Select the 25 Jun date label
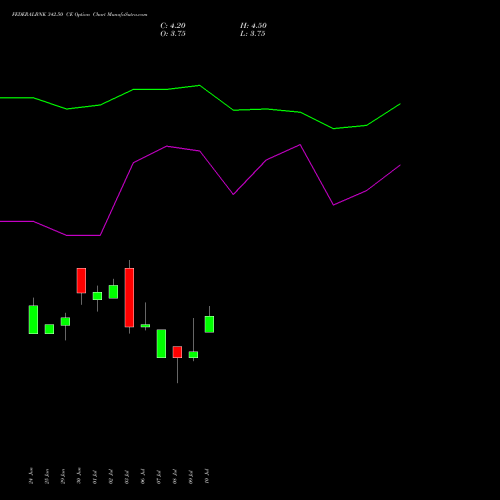Screen dimensions: 500x500 [x=47, y=476]
